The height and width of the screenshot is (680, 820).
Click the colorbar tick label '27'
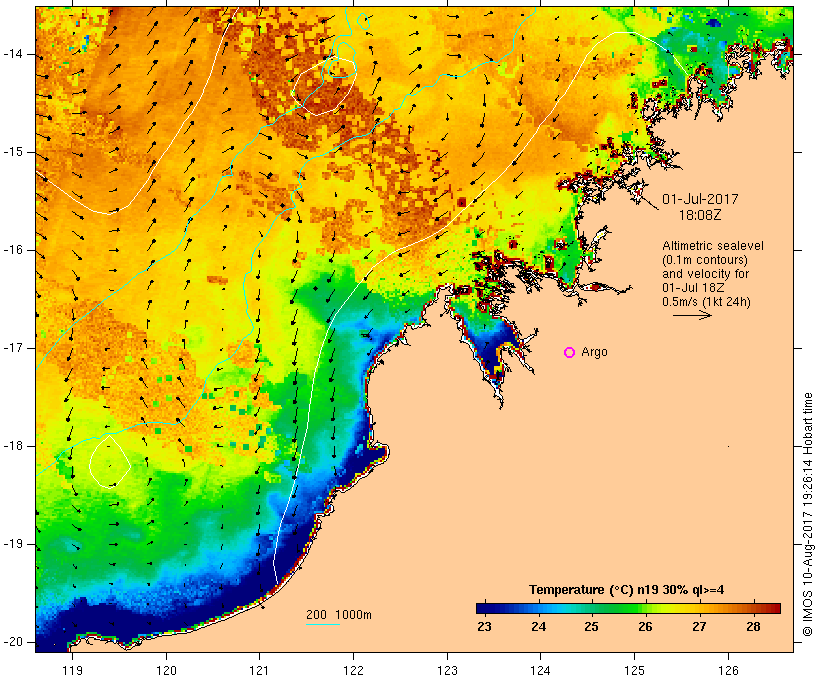pyautogui.click(x=699, y=626)
